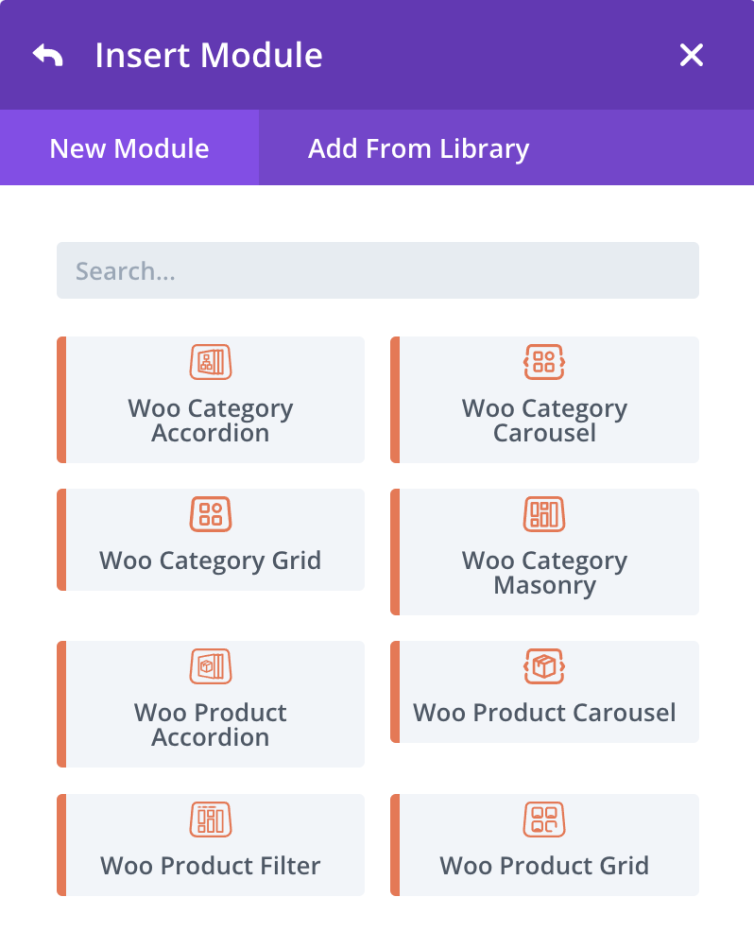The width and height of the screenshot is (754, 949).
Task: Select the Woo Category Grid module icon
Action: coord(210,514)
